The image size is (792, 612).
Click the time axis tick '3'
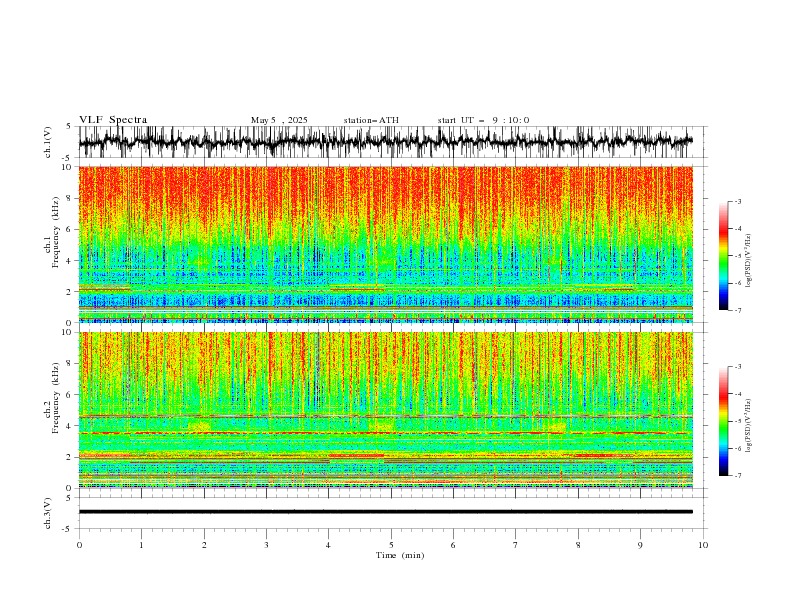(x=266, y=545)
